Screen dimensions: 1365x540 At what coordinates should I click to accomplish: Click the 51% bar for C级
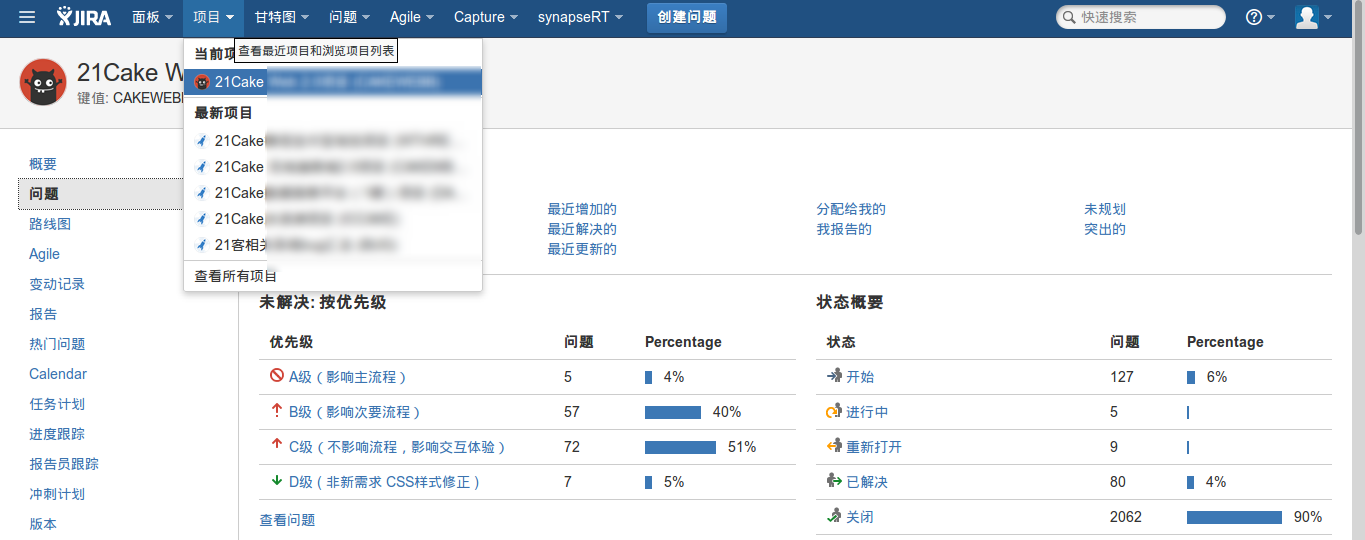[680, 447]
